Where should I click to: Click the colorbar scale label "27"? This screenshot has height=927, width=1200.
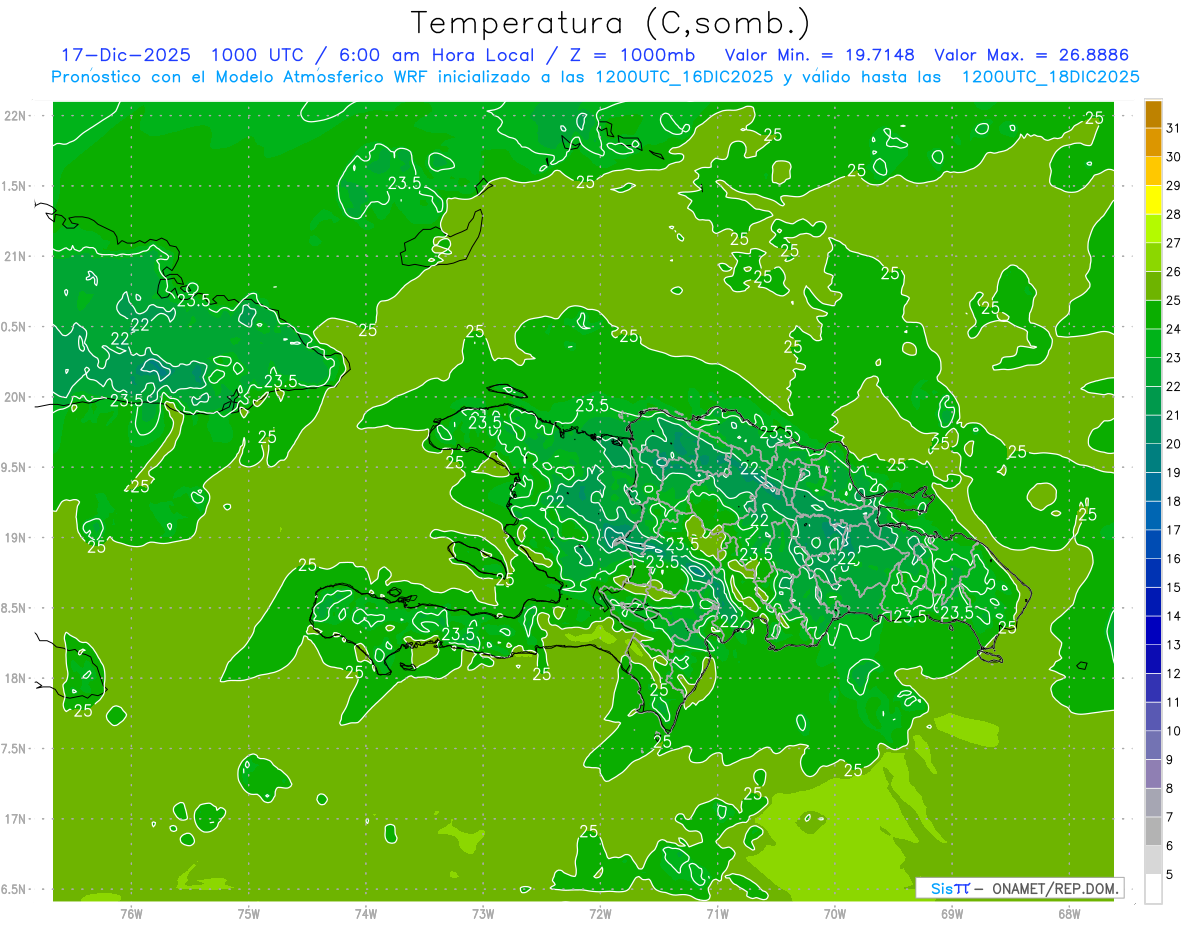[x=1174, y=243]
